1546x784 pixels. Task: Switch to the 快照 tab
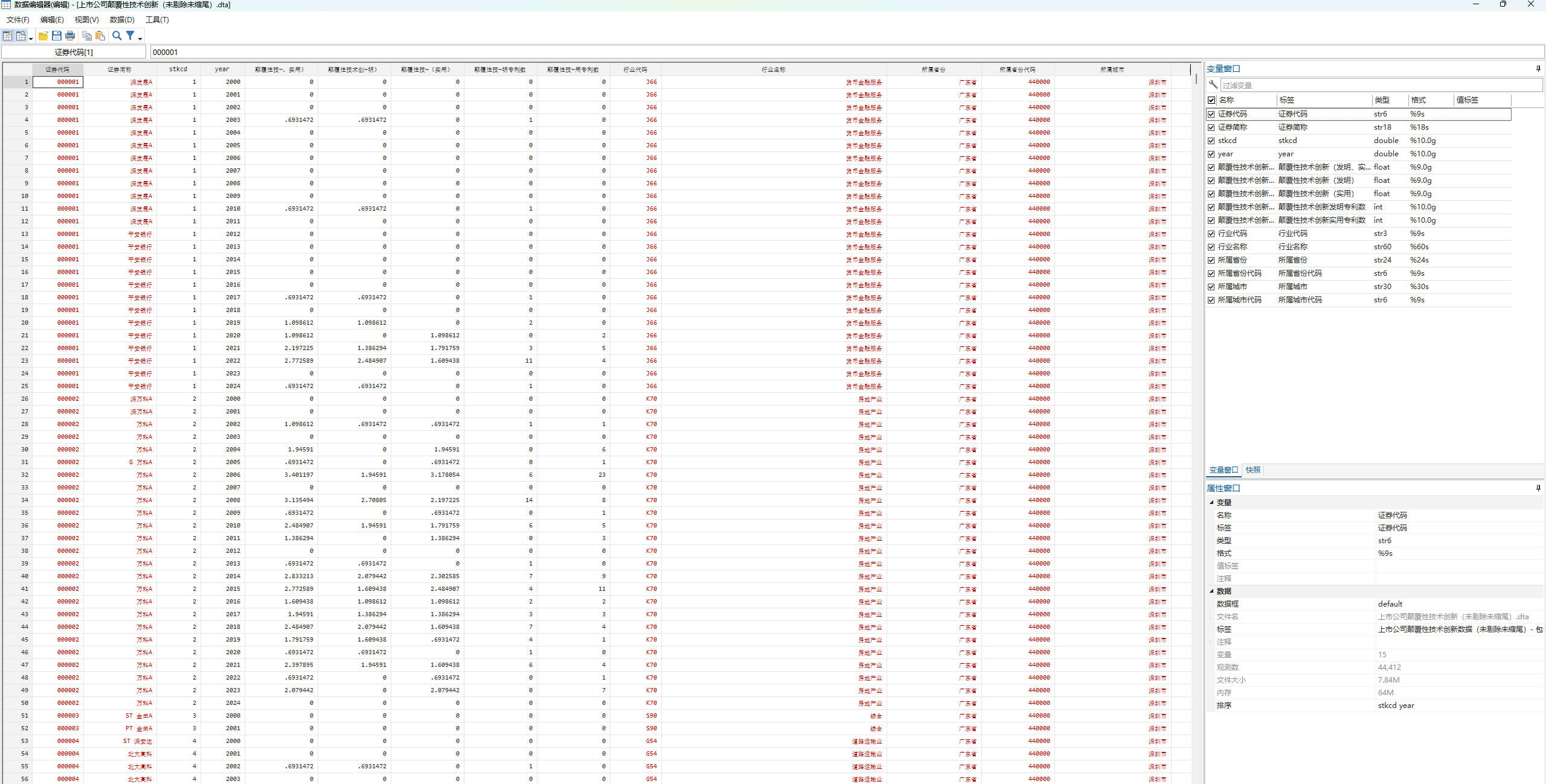1253,470
